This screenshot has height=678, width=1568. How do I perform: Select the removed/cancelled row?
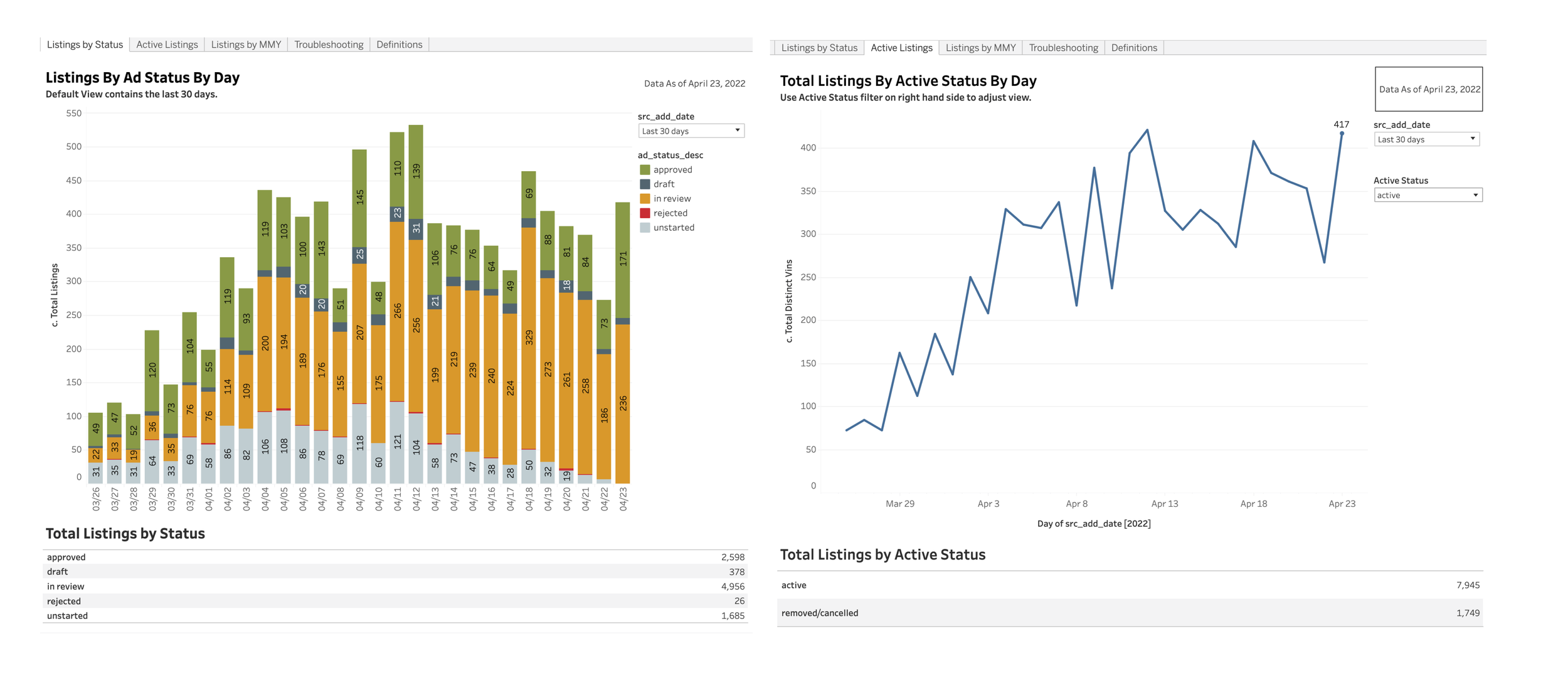[x=1130, y=613]
